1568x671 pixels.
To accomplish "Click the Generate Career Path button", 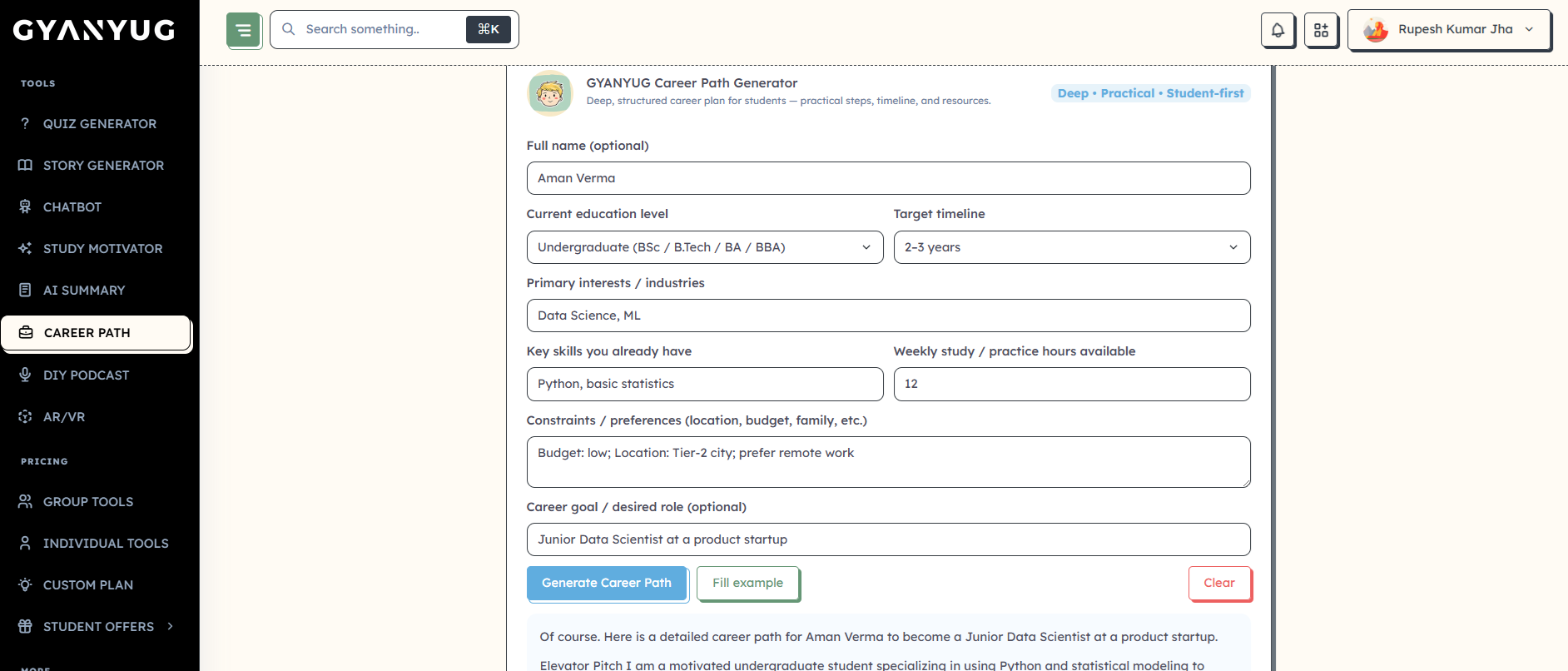I will pos(606,583).
